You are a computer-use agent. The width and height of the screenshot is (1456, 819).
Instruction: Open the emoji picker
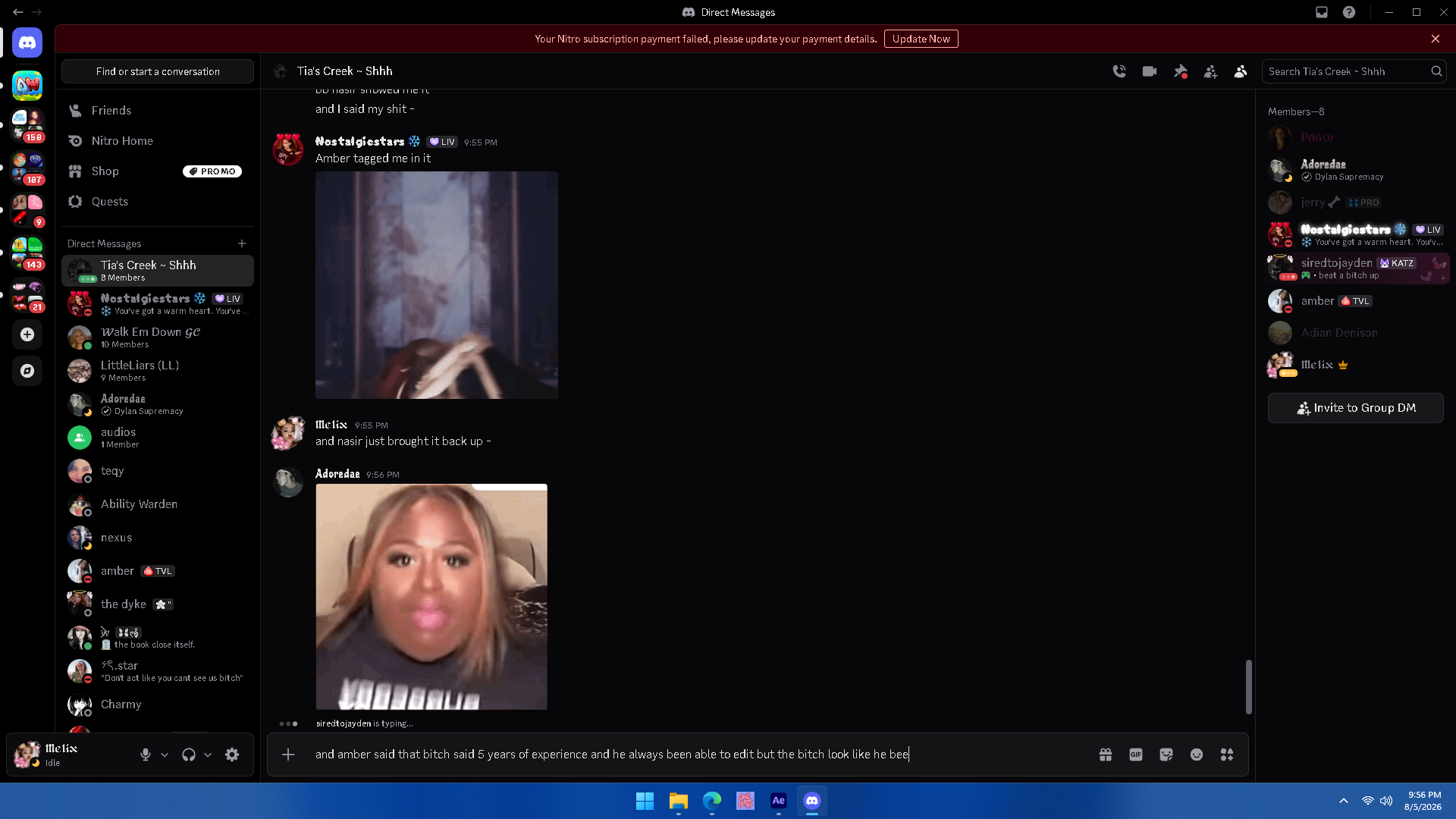coord(1197,755)
